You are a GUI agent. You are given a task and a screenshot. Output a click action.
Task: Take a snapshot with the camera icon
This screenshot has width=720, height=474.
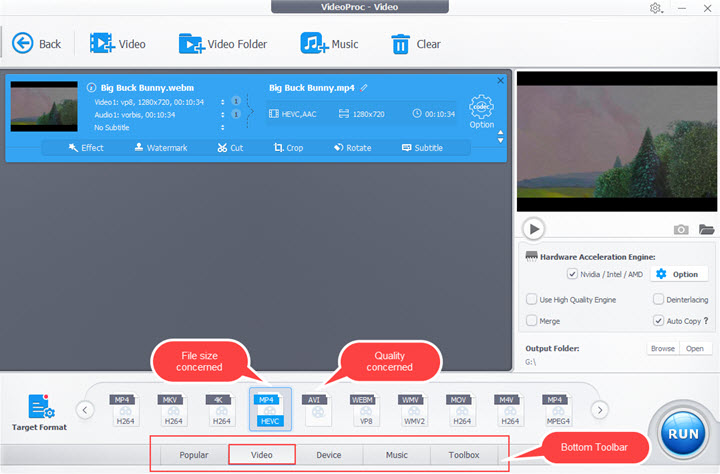tap(681, 229)
